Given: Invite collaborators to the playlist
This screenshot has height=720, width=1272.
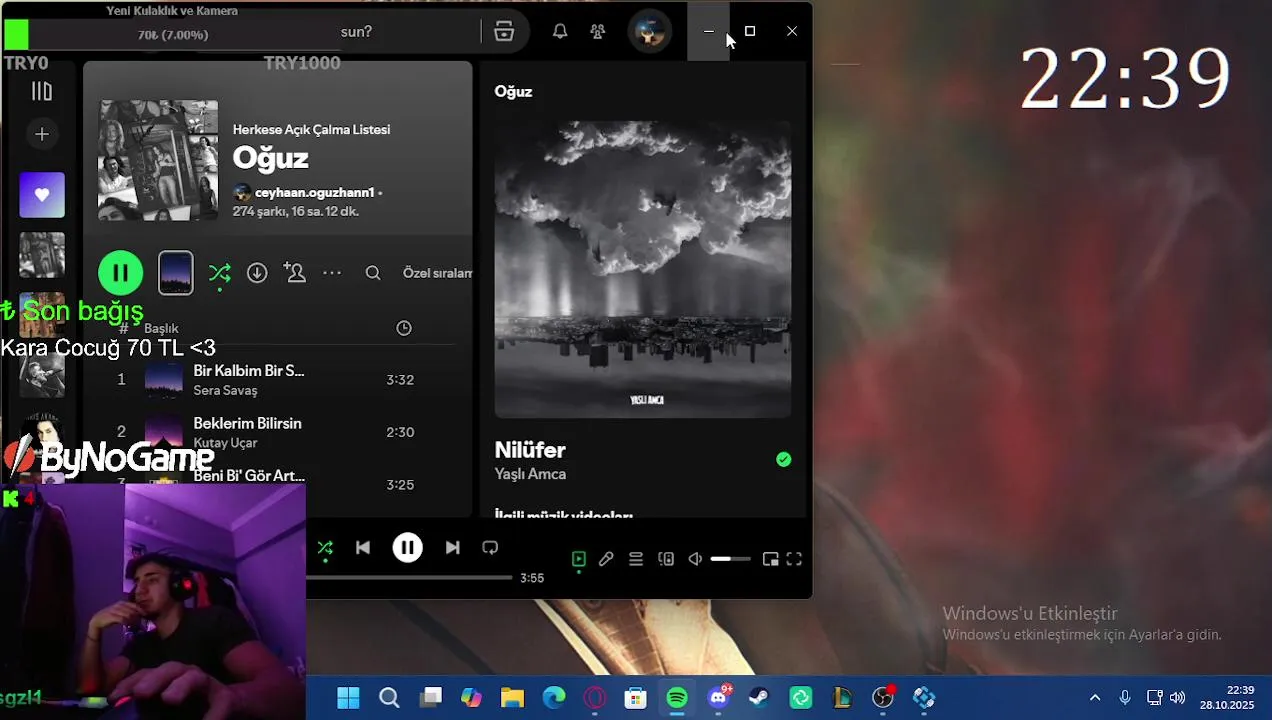Looking at the screenshot, I should 294,273.
